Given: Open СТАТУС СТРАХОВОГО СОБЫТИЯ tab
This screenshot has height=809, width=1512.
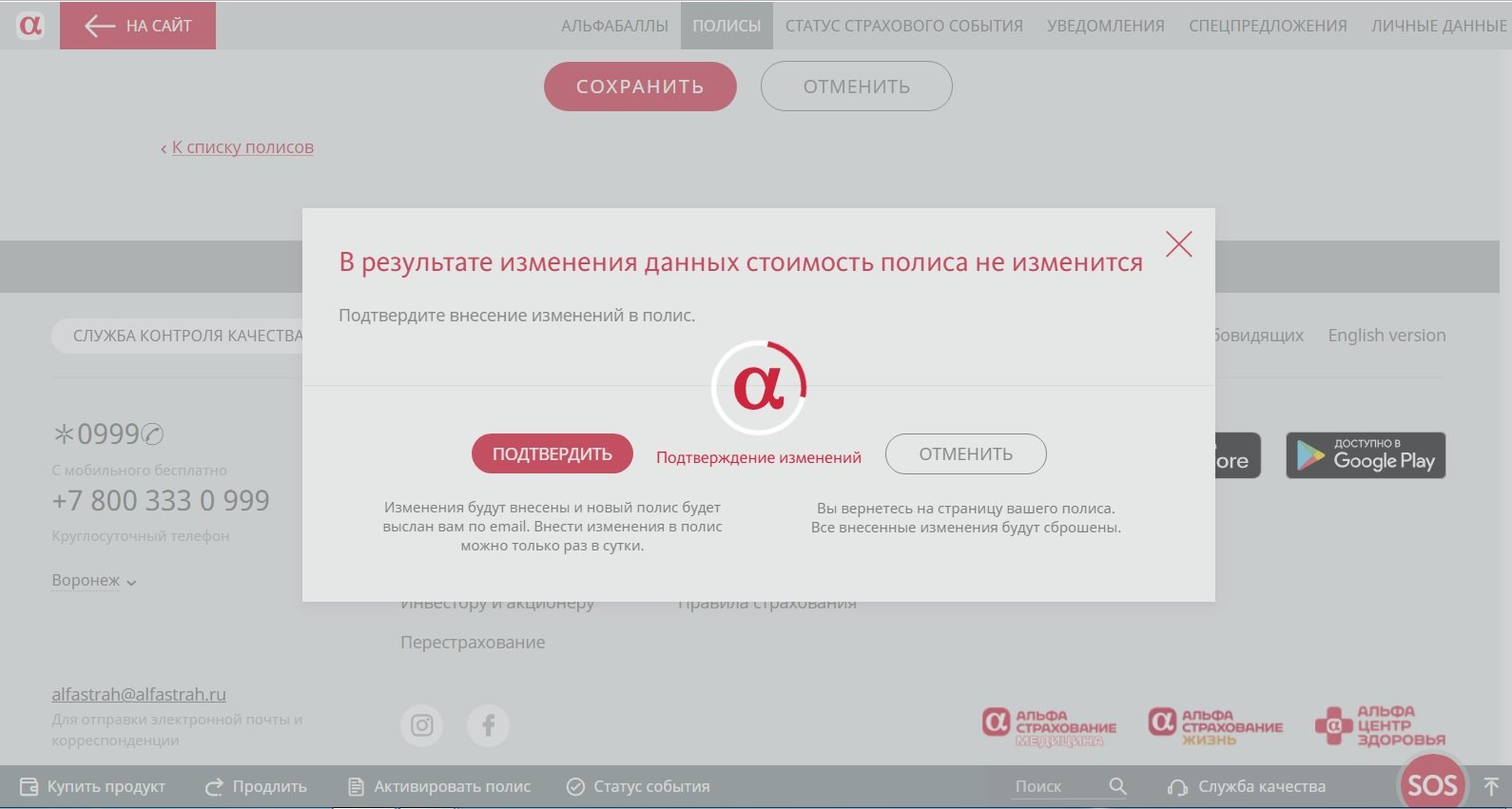Looking at the screenshot, I should pos(903,26).
